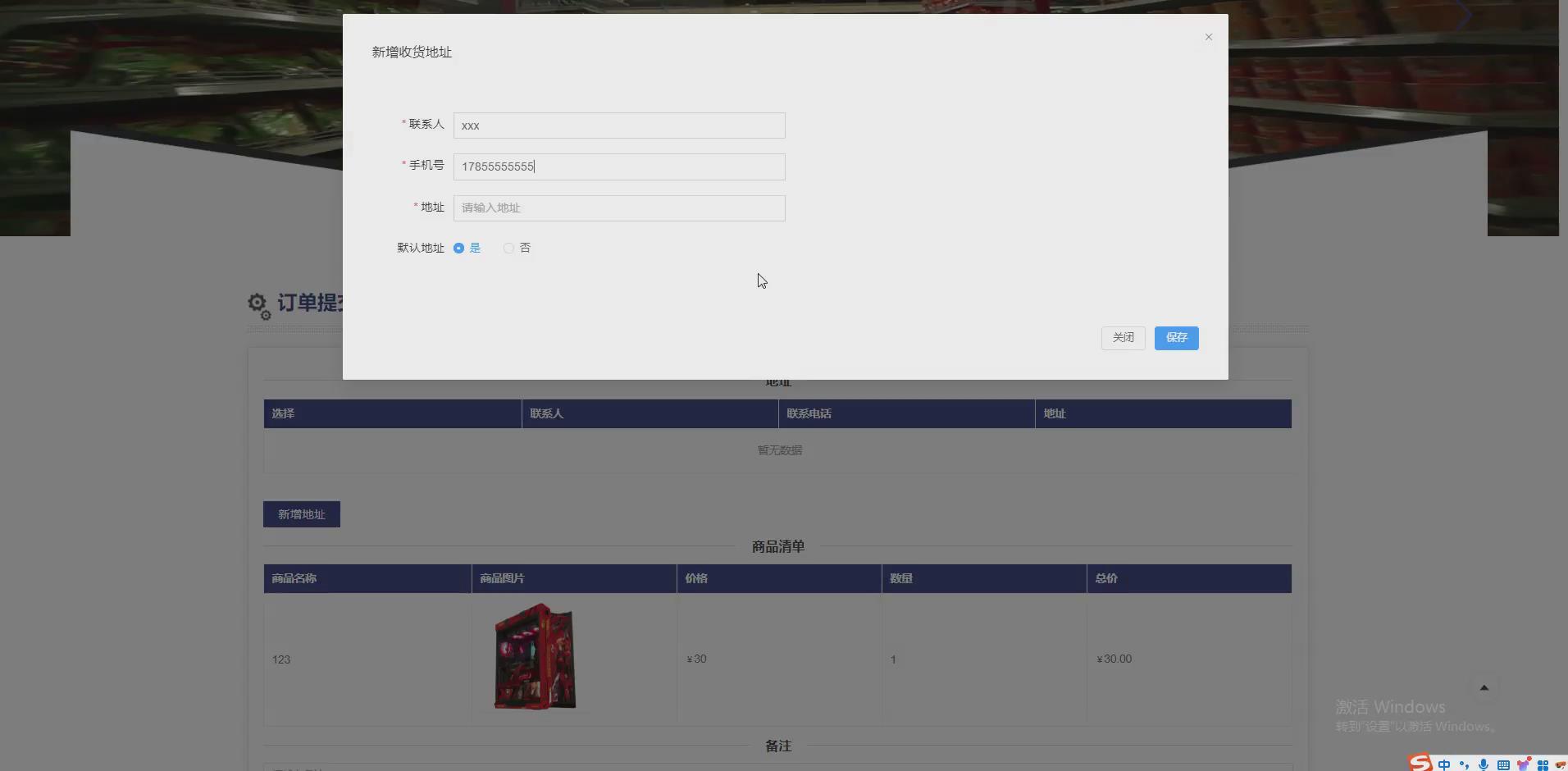Click the IME microphone voice input icon

tap(1484, 764)
